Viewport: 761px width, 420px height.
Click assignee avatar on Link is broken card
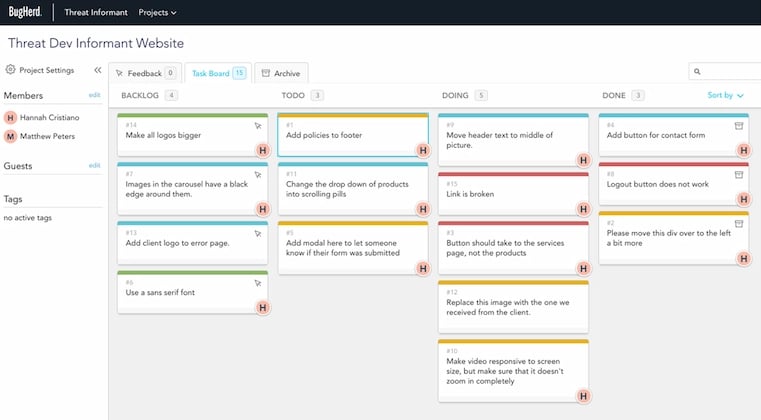583,208
